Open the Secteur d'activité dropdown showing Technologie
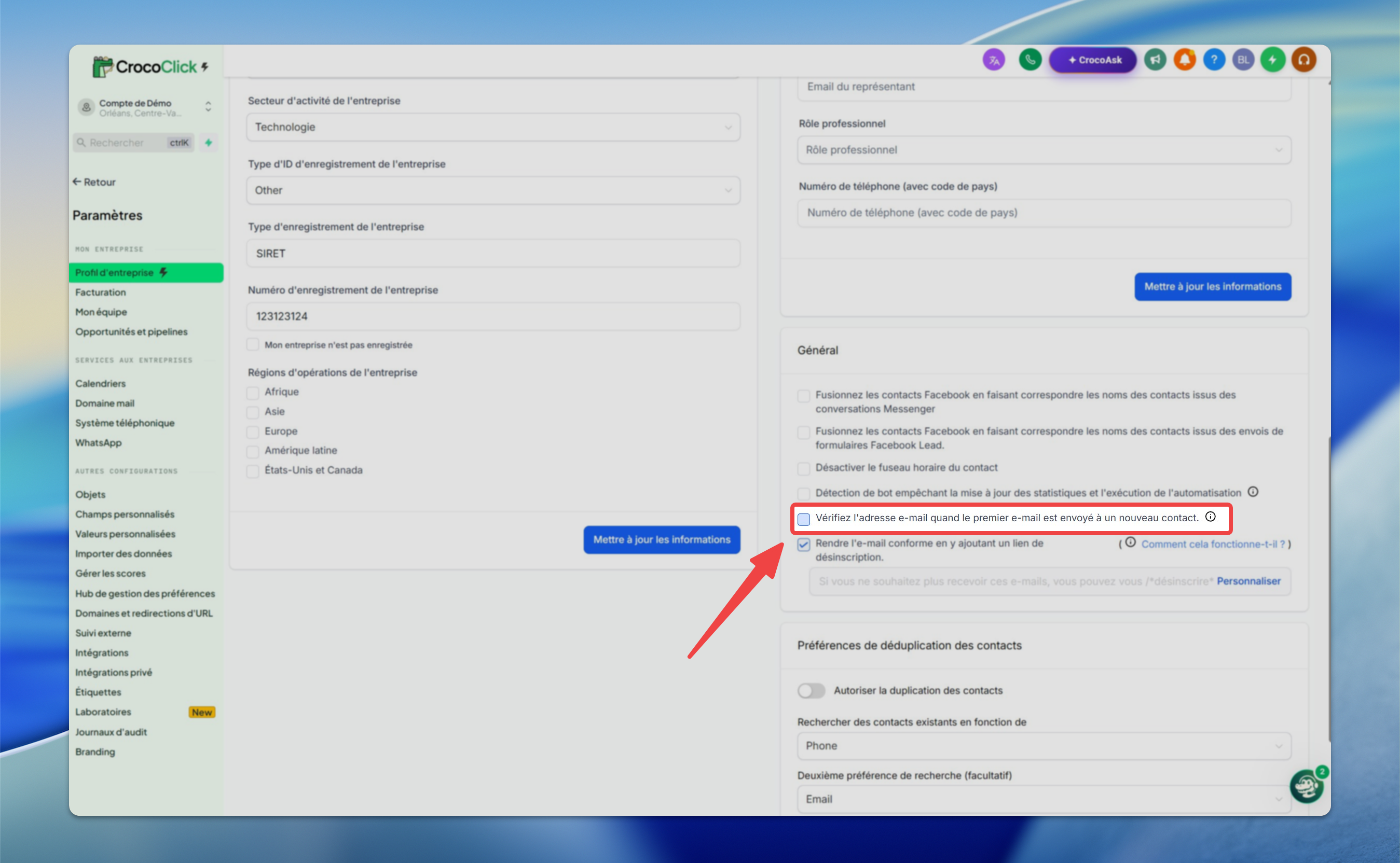 [493, 127]
